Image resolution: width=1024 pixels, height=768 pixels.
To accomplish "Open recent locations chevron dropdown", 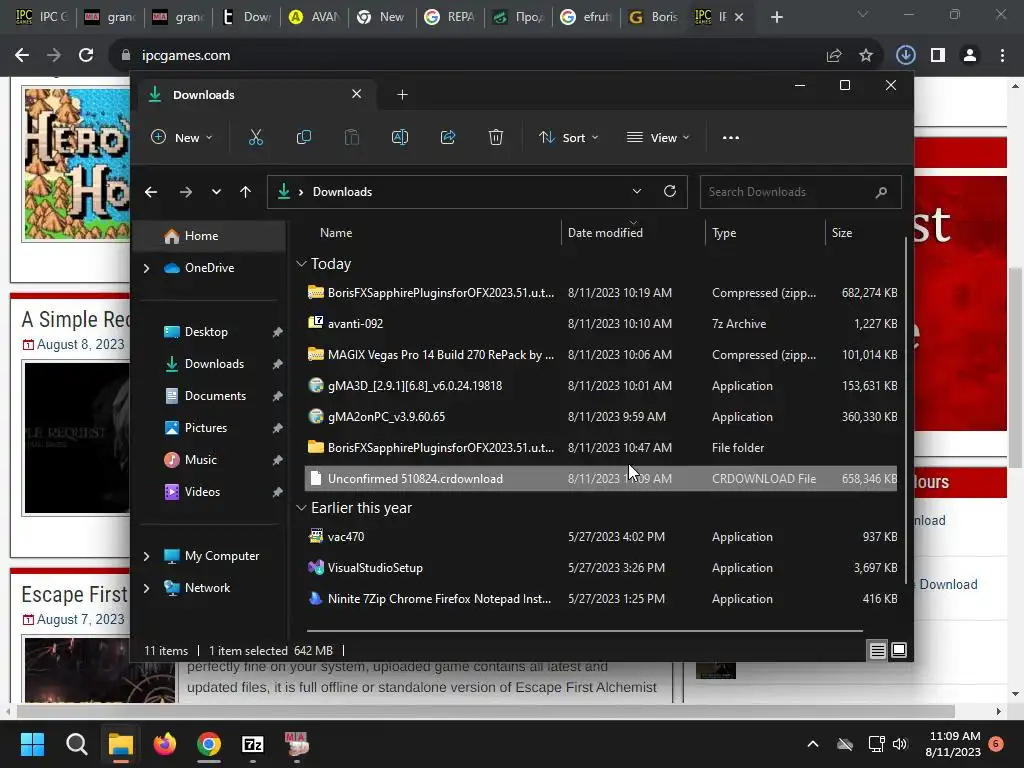I will click(216, 192).
